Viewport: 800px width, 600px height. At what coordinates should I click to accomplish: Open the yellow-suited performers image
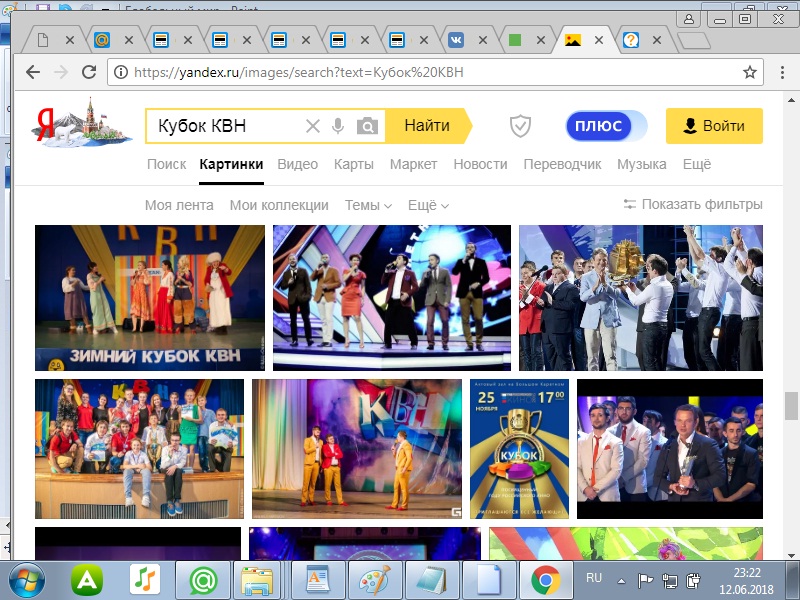[x=357, y=449]
